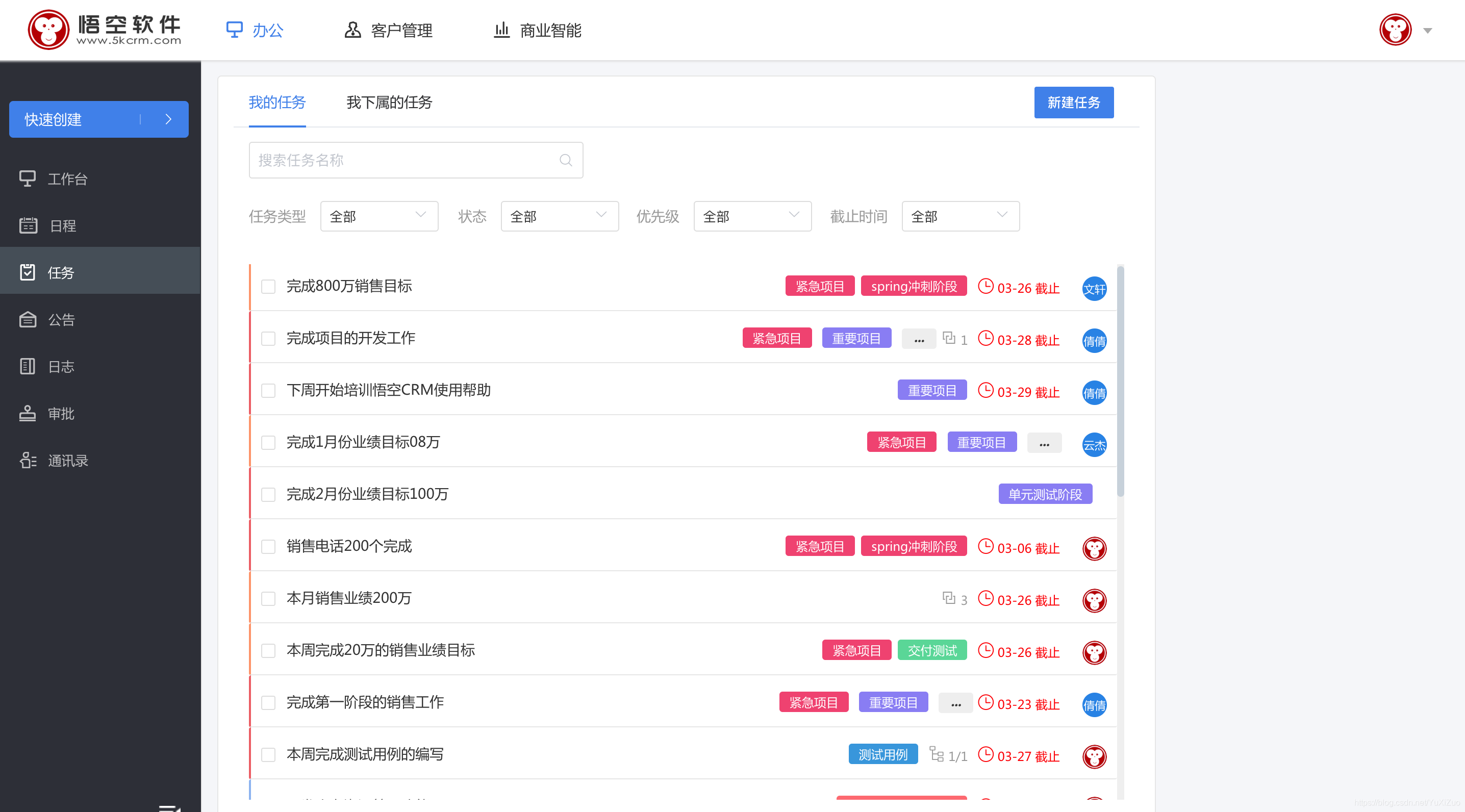Open the 截止时间 deadline filter dropdown
The height and width of the screenshot is (812, 1465).
pos(960,216)
